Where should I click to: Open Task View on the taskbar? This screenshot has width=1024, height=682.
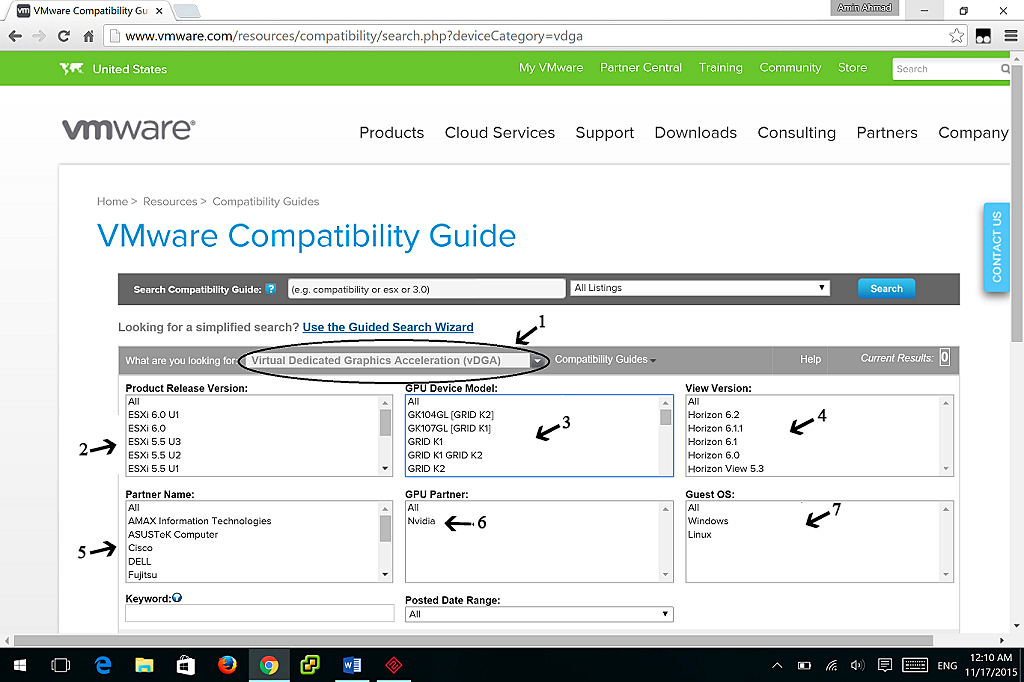point(60,665)
